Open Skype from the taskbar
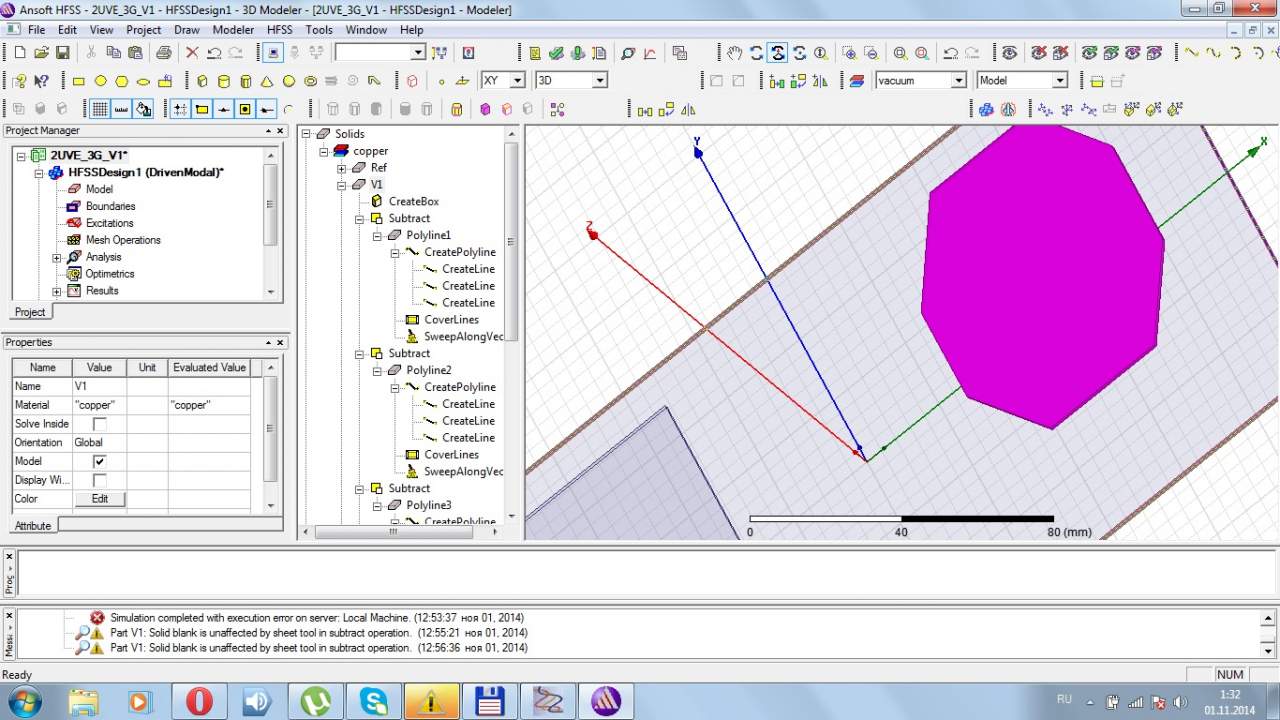The height and width of the screenshot is (720, 1280). [x=374, y=701]
